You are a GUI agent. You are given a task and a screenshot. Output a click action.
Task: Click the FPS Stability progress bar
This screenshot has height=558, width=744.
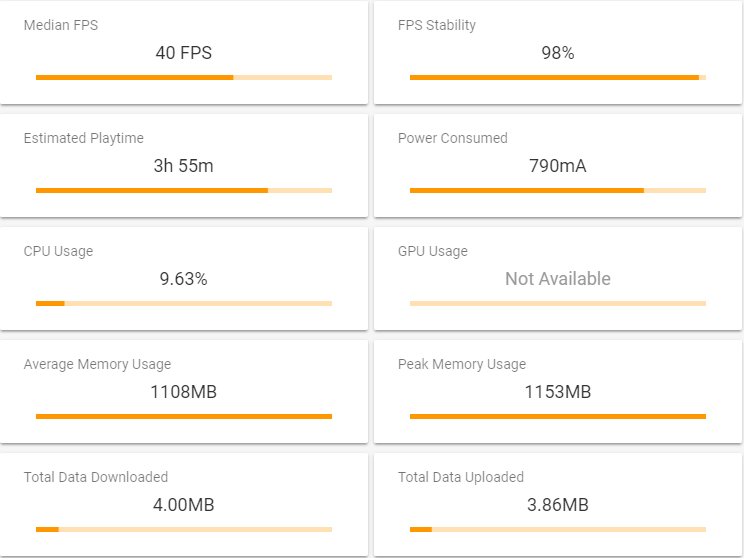(558, 77)
